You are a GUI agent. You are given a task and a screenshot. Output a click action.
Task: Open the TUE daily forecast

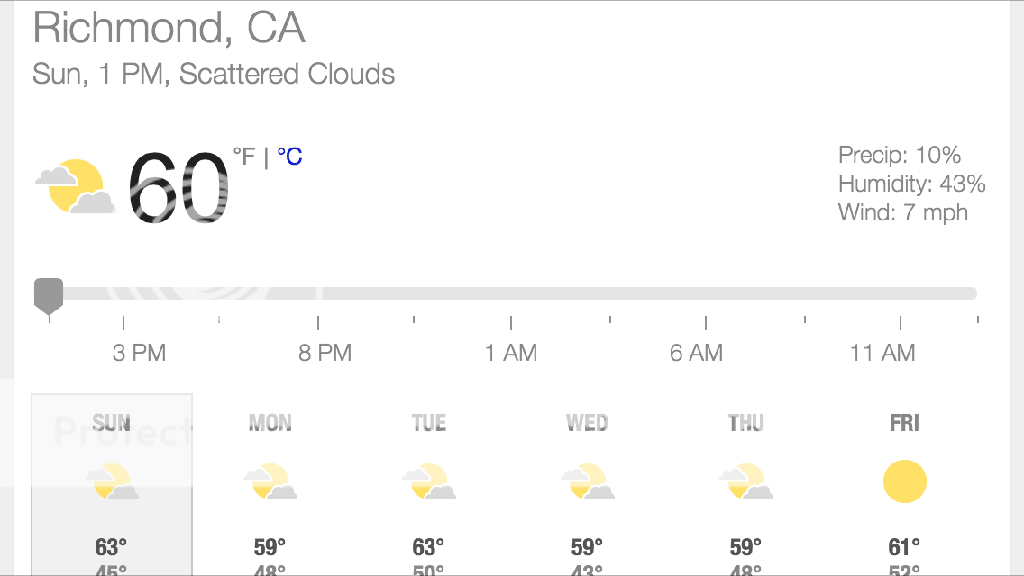pyautogui.click(x=429, y=423)
